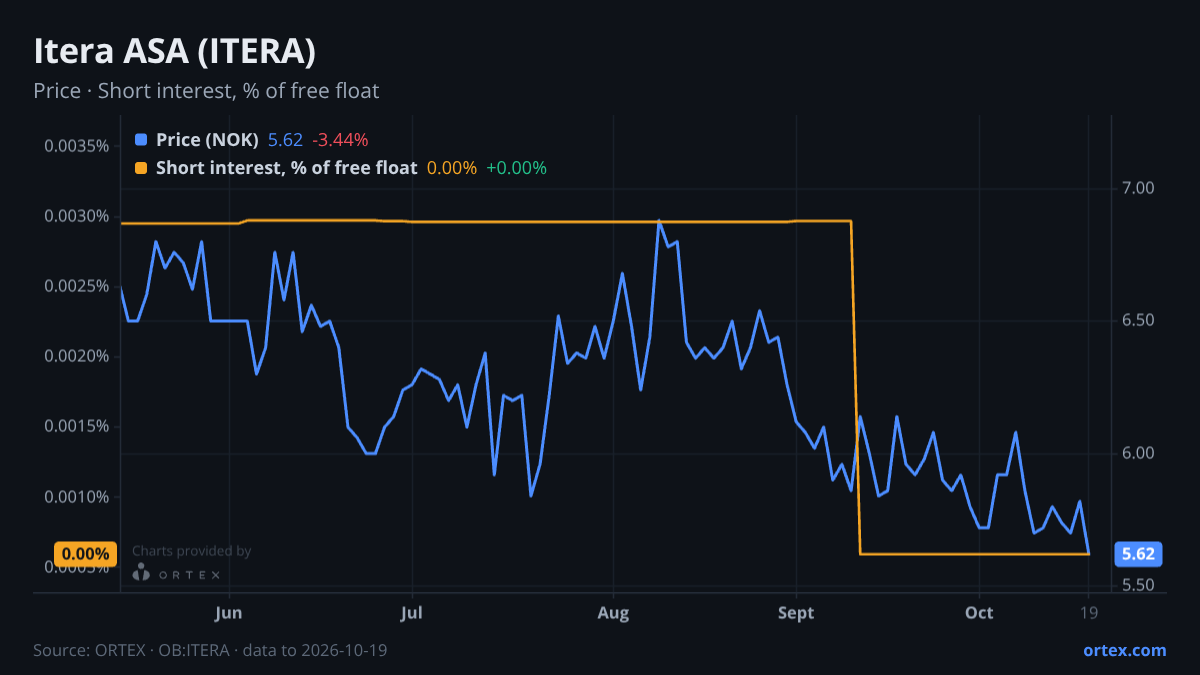This screenshot has width=1200, height=675.
Task: Click the 19 date axis label
Action: click(x=1088, y=613)
